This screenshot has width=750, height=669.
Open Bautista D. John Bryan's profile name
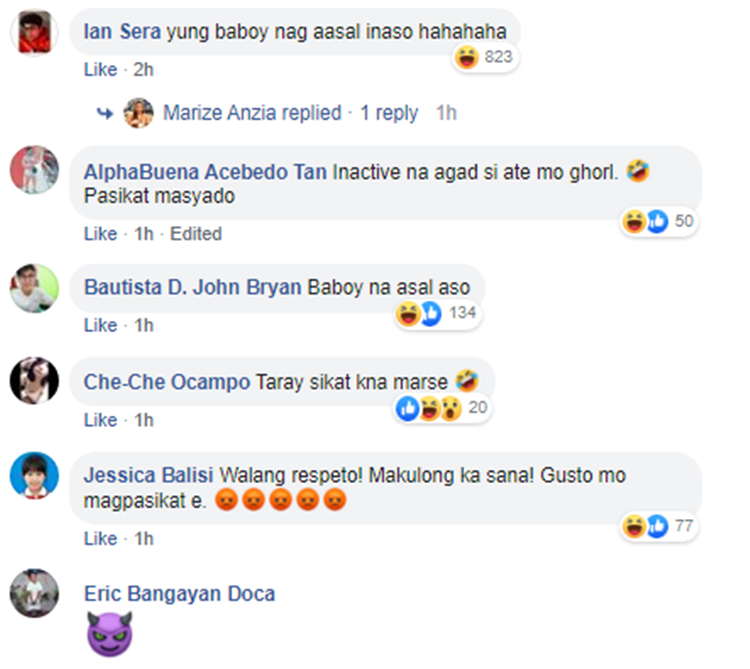coord(193,288)
